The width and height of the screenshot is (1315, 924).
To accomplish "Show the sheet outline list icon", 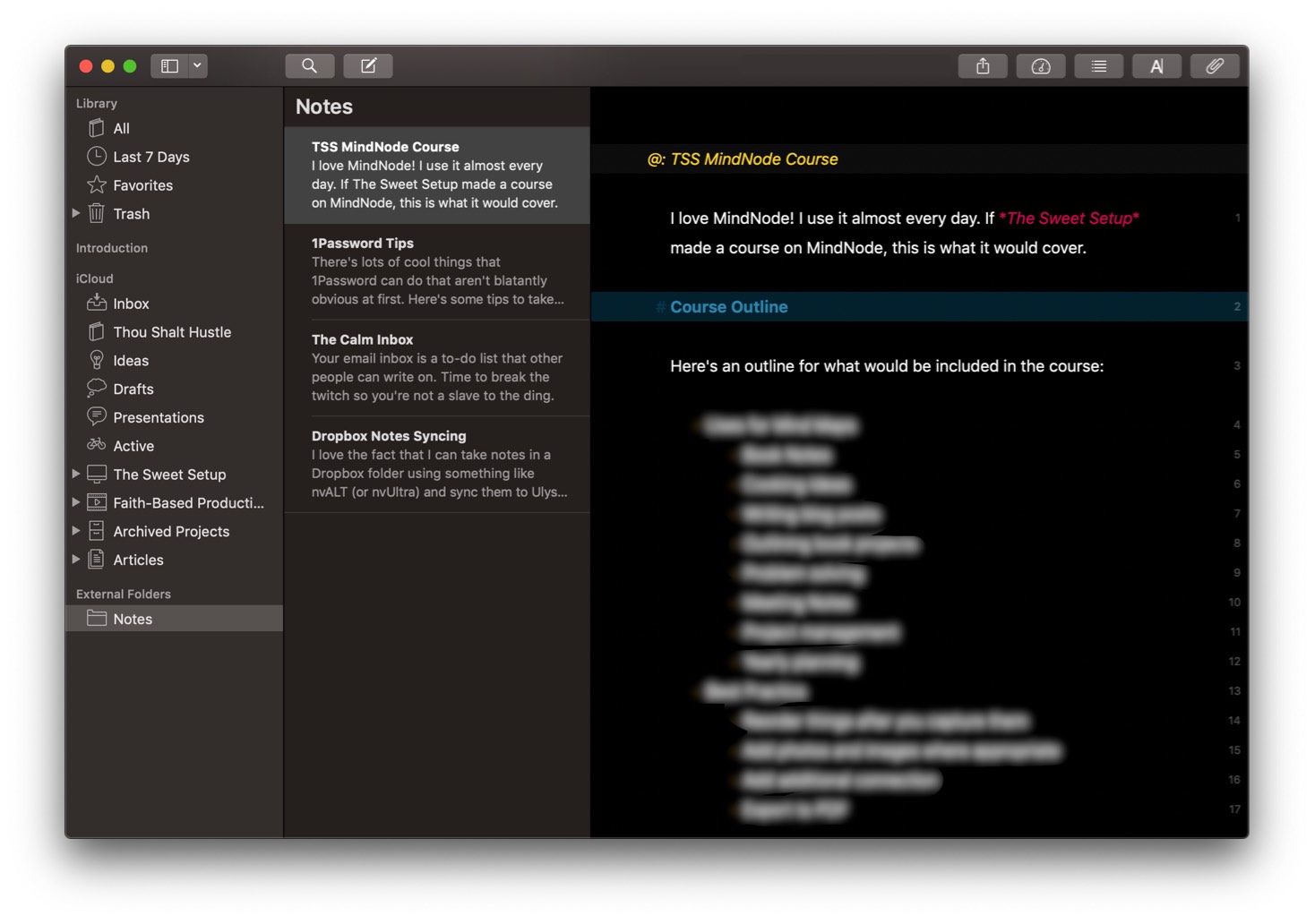I will click(x=1099, y=65).
